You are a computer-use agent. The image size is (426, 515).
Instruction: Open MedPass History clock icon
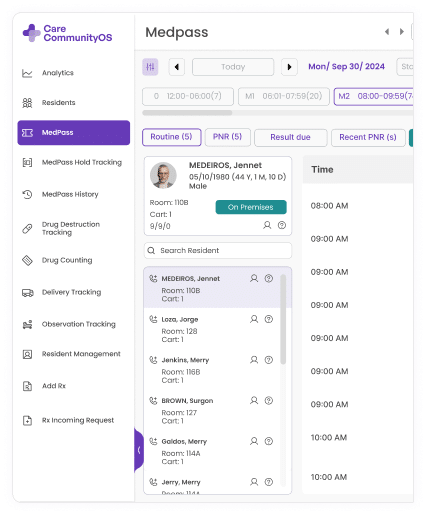click(27, 194)
